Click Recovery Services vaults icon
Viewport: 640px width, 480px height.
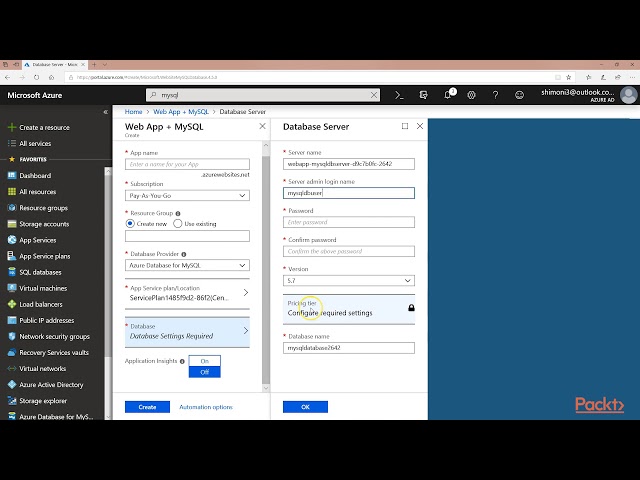[x=12, y=352]
